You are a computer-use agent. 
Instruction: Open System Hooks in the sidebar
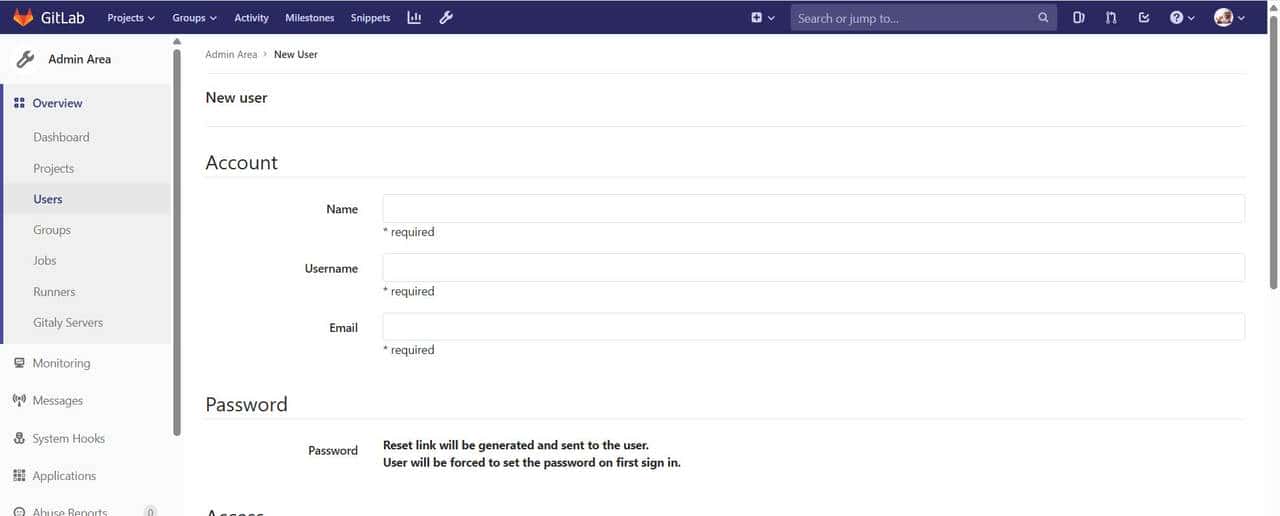[68, 438]
